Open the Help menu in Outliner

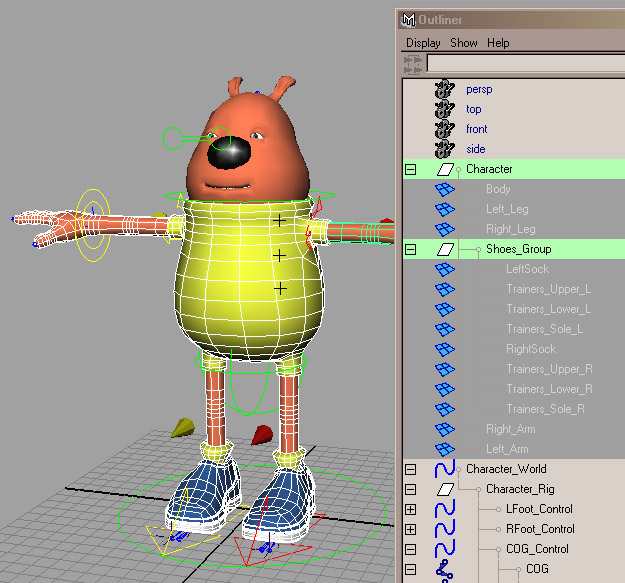coord(498,43)
